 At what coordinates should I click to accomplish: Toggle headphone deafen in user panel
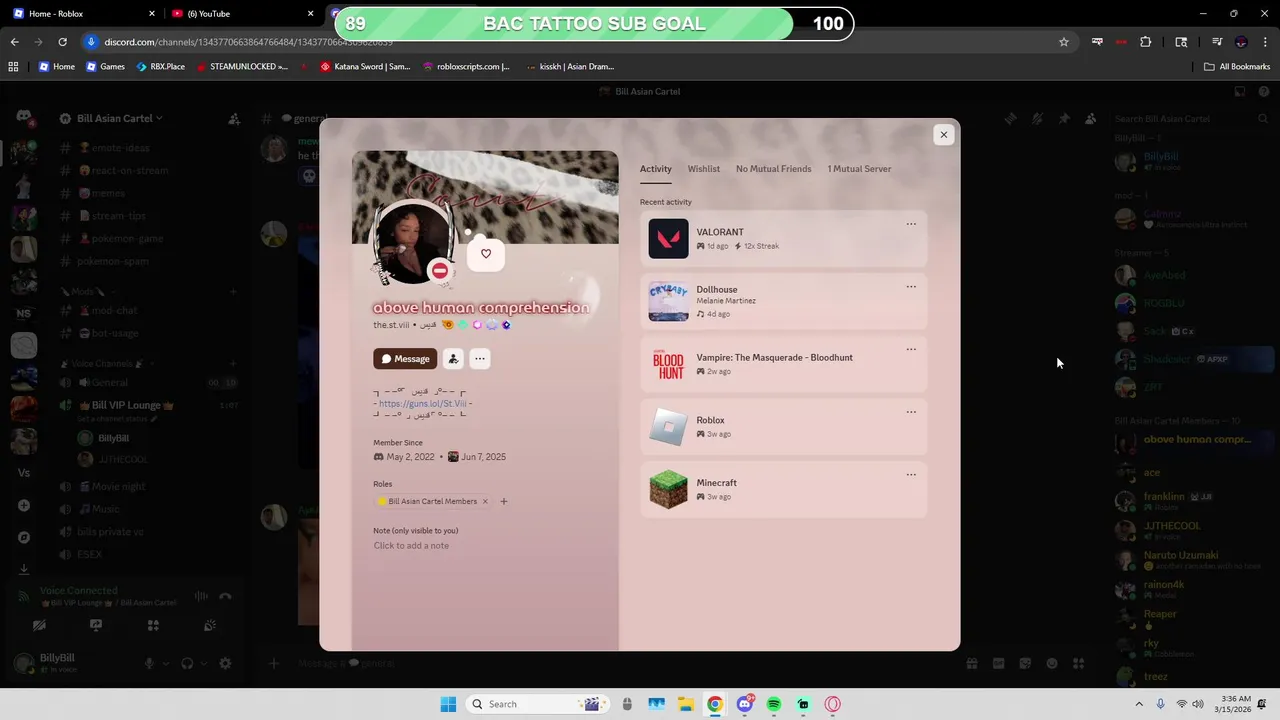[x=187, y=663]
